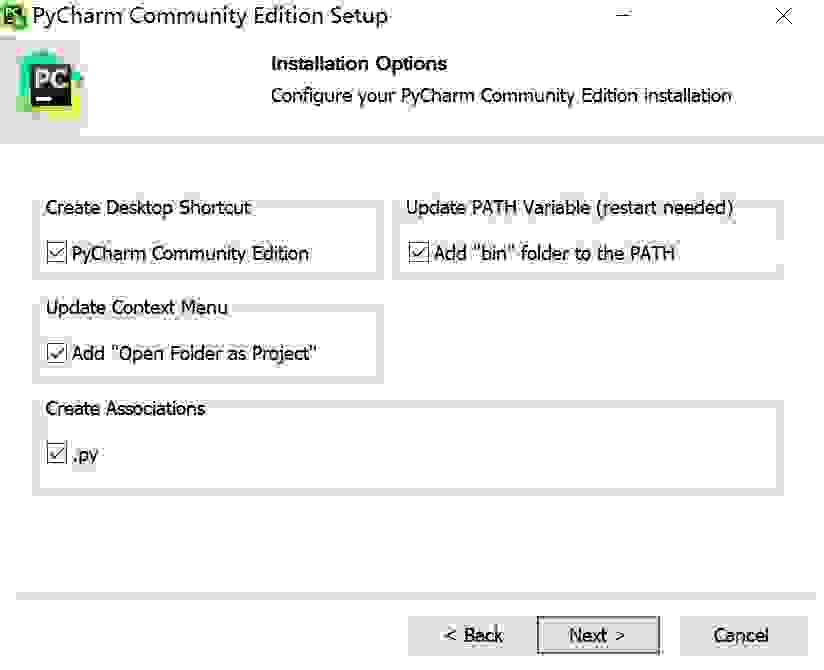Go back with the Back button
The height and width of the screenshot is (670, 824).
click(472, 636)
